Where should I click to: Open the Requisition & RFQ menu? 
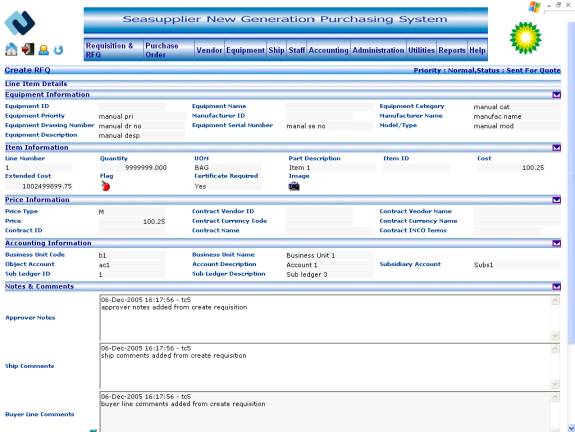(x=114, y=50)
